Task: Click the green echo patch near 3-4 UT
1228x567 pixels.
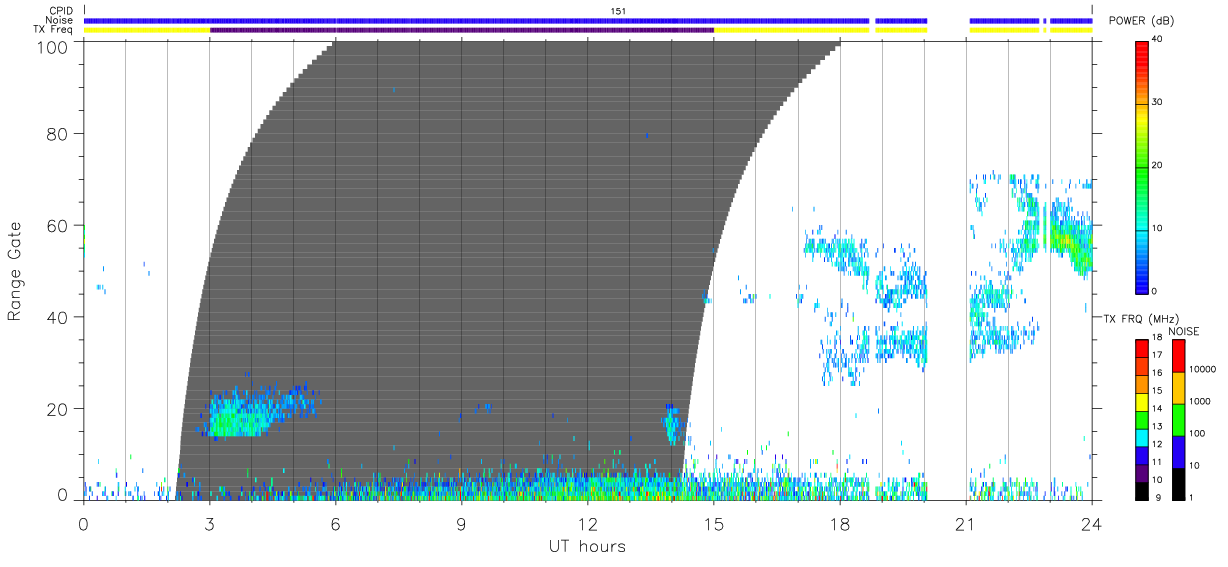Action: tap(238, 417)
